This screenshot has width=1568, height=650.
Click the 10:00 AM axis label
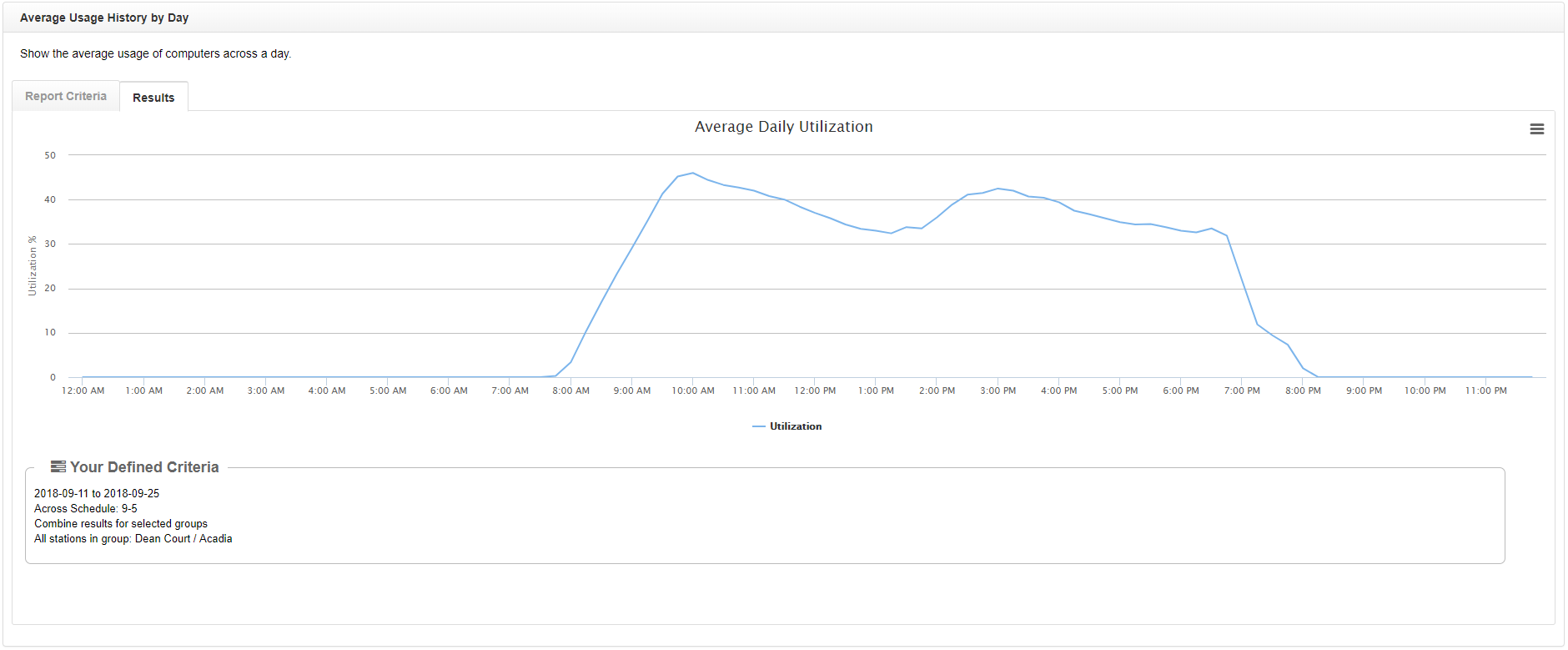click(x=693, y=391)
